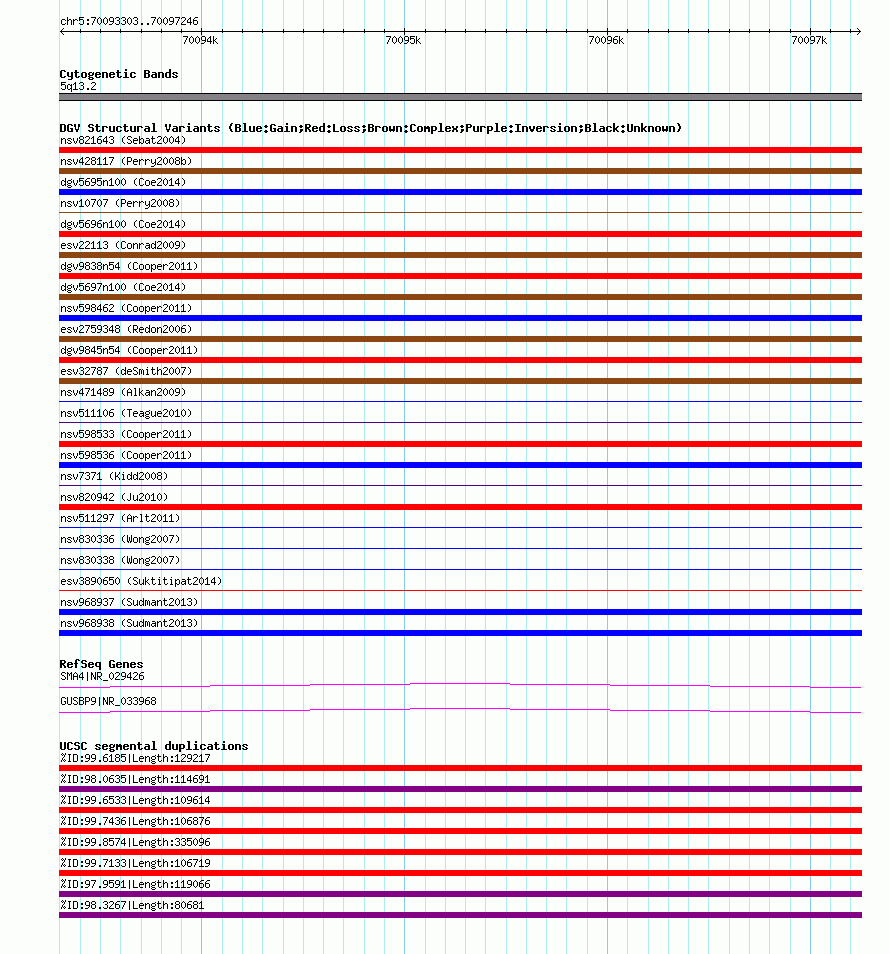
Task: Select dgv9845n54 (Cooper2011) variant label
Action: pos(129,350)
